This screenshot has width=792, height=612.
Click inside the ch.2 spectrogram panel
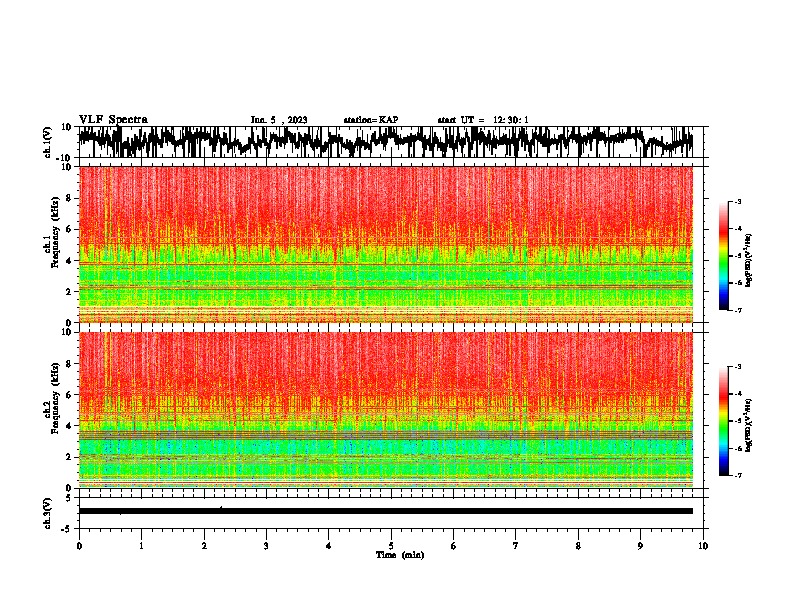[x=385, y=410]
